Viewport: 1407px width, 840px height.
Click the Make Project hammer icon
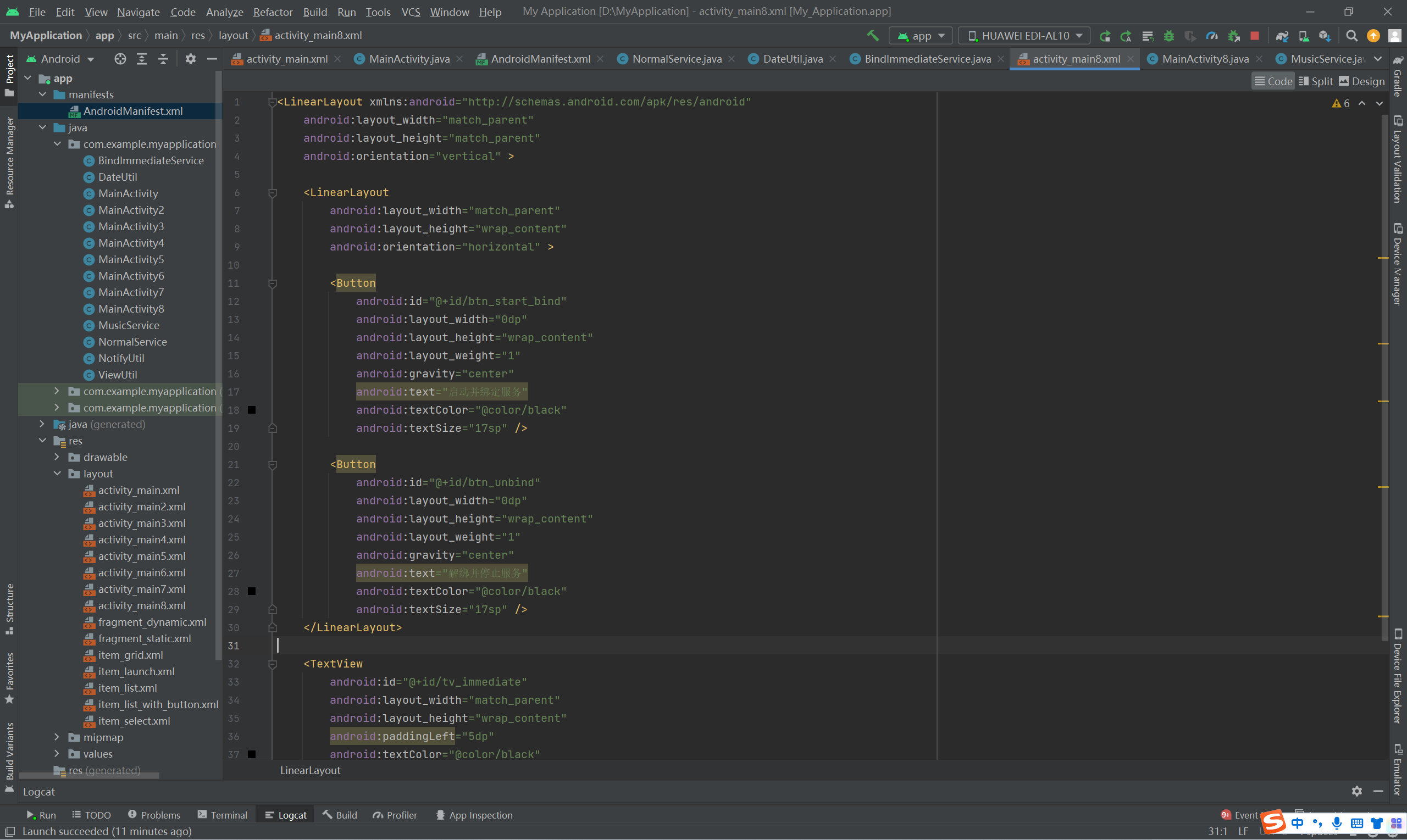click(x=873, y=36)
